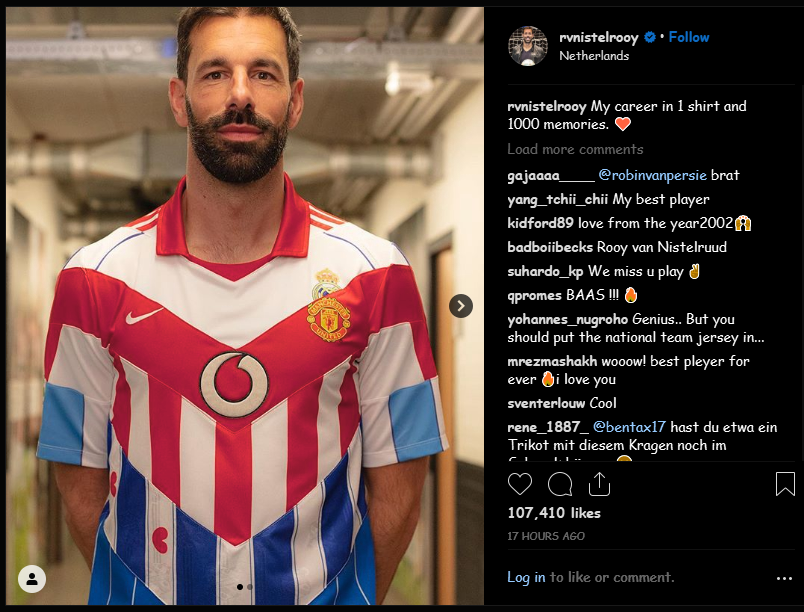Open the Netherlands location link
Screen dimensions: 804x612
[594, 56]
